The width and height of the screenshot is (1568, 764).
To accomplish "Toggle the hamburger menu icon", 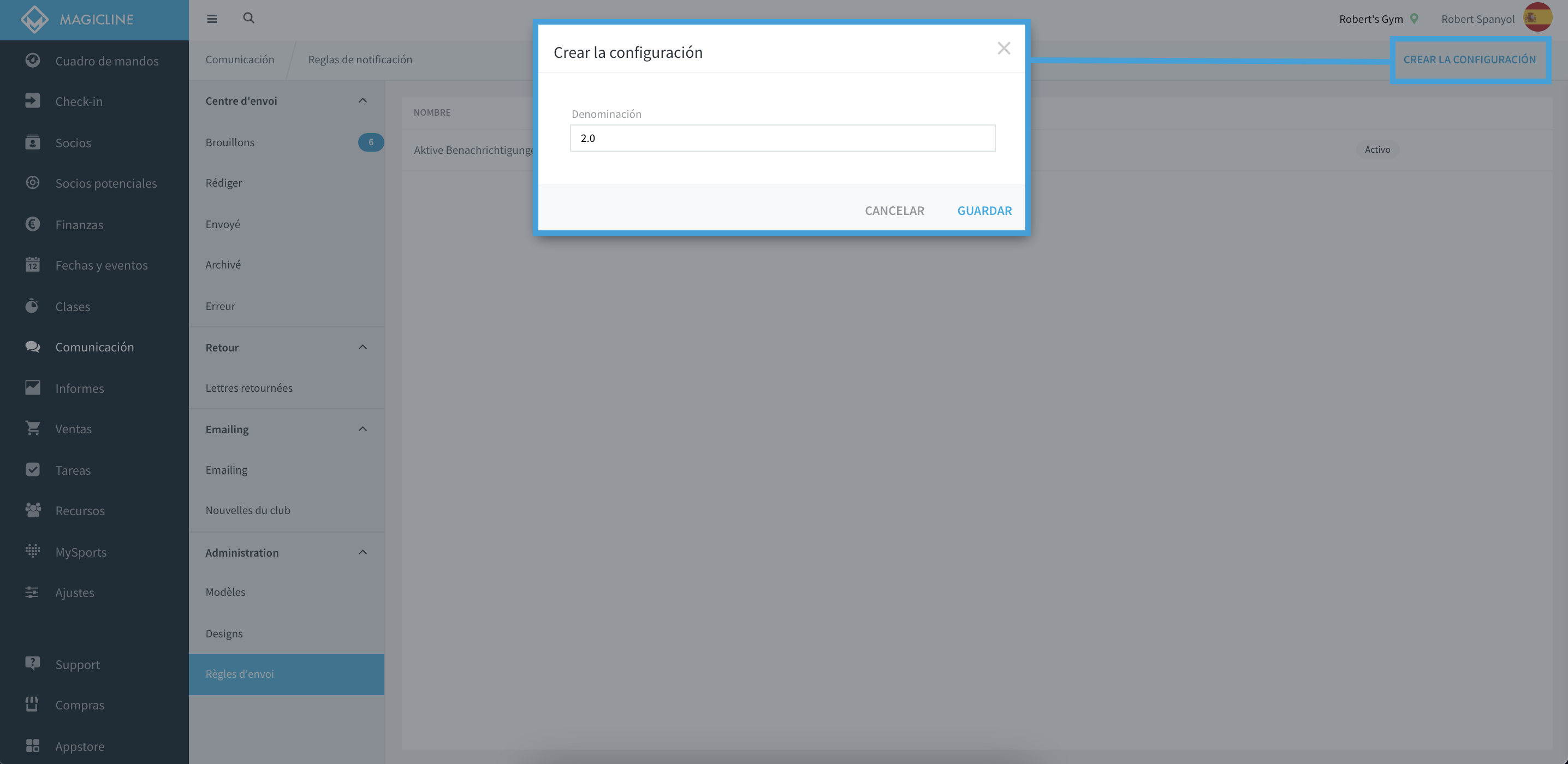I will (x=212, y=19).
